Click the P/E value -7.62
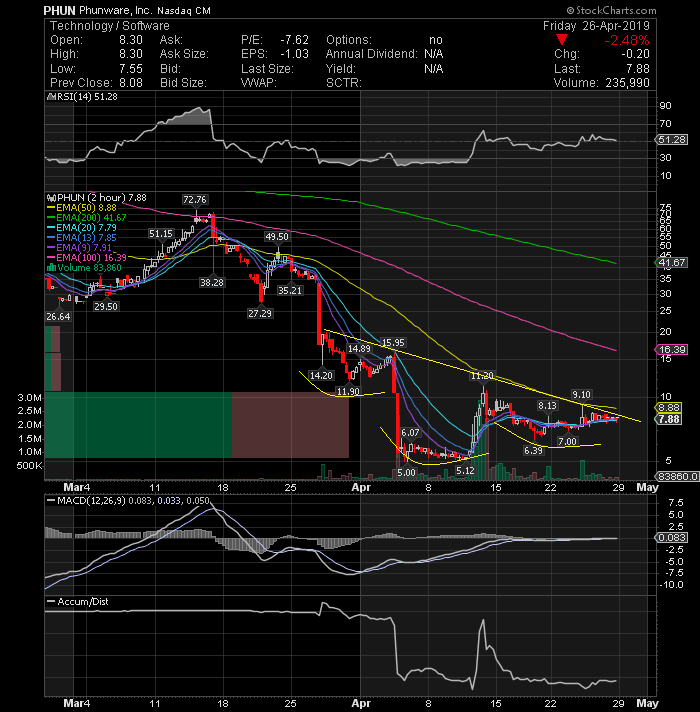The width and height of the screenshot is (700, 712). [295, 40]
